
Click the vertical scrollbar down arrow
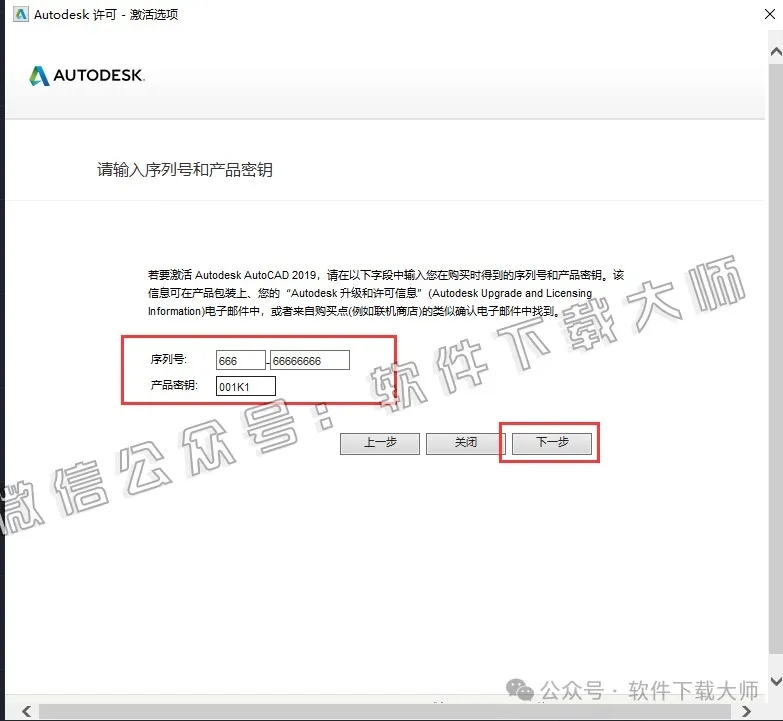pyautogui.click(x=776, y=681)
